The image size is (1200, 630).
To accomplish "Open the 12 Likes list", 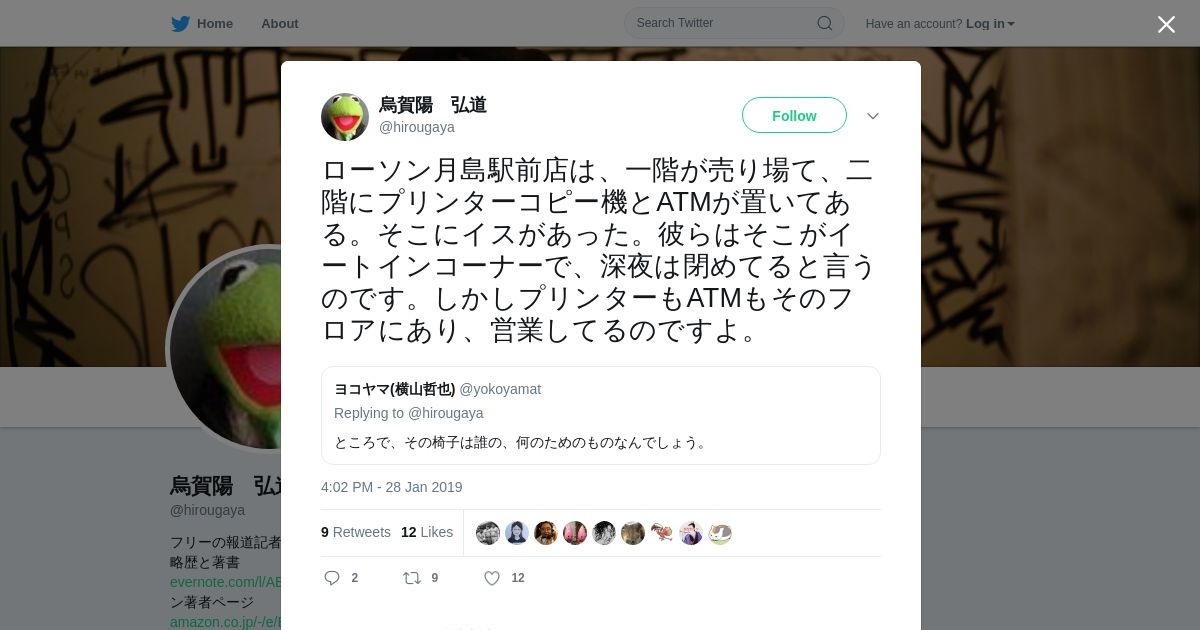I will tap(427, 532).
